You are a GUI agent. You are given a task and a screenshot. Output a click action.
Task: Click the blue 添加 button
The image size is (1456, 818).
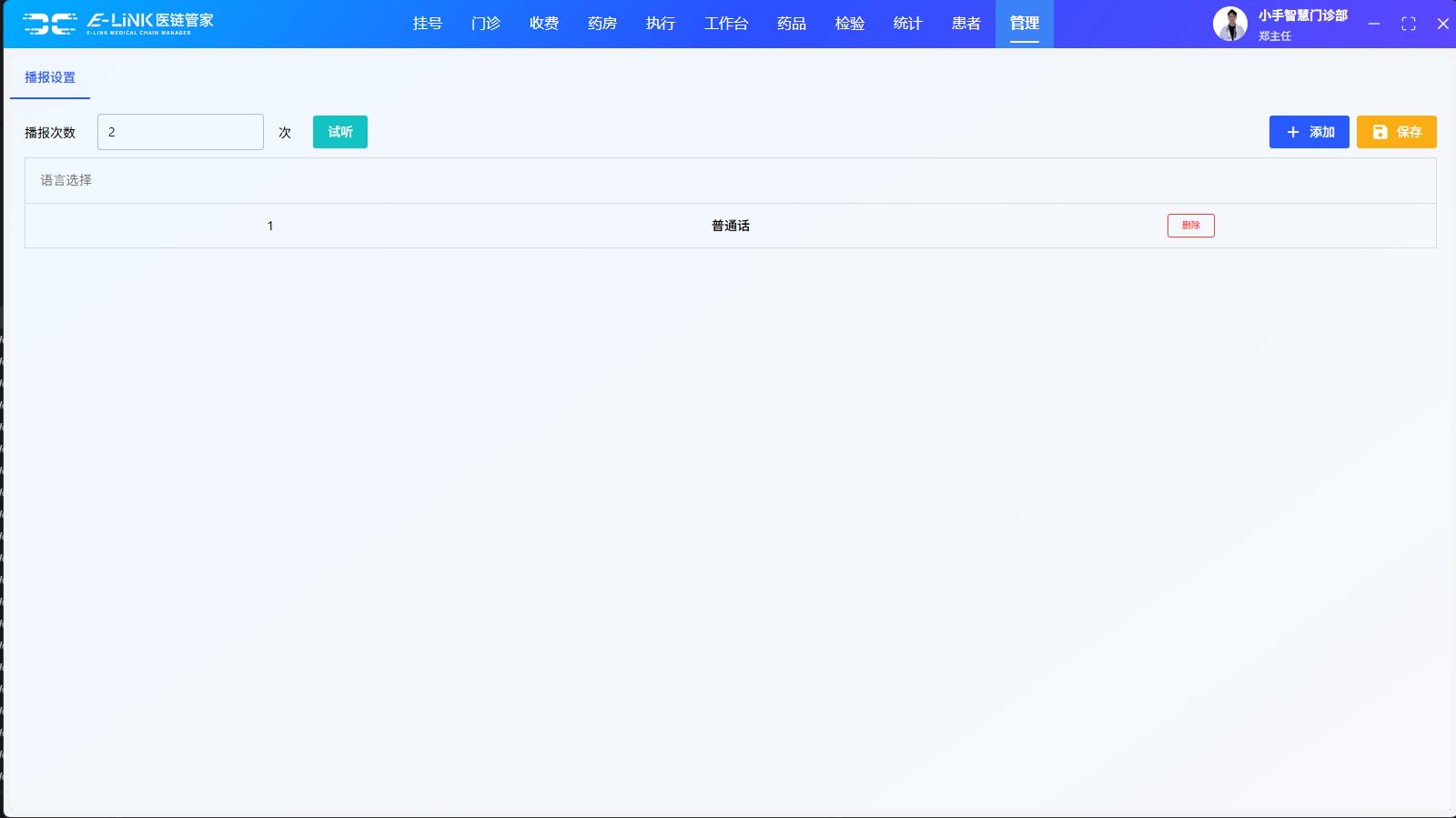tap(1309, 132)
